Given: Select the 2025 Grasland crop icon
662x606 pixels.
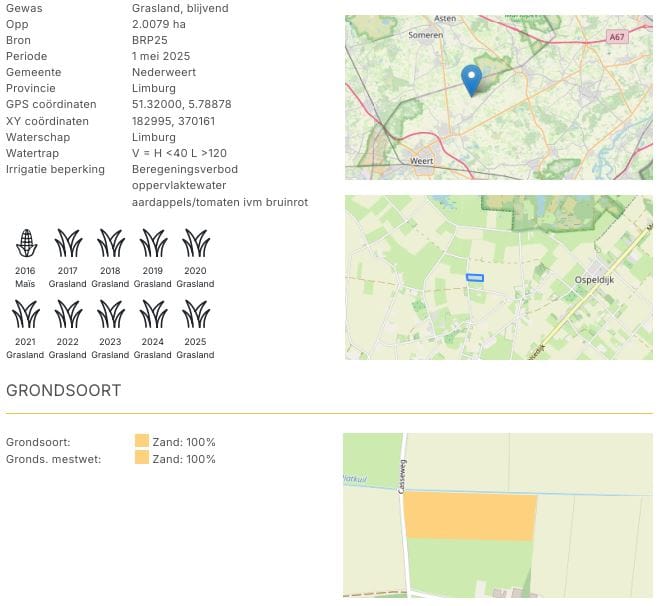Looking at the screenshot, I should pos(195,314).
